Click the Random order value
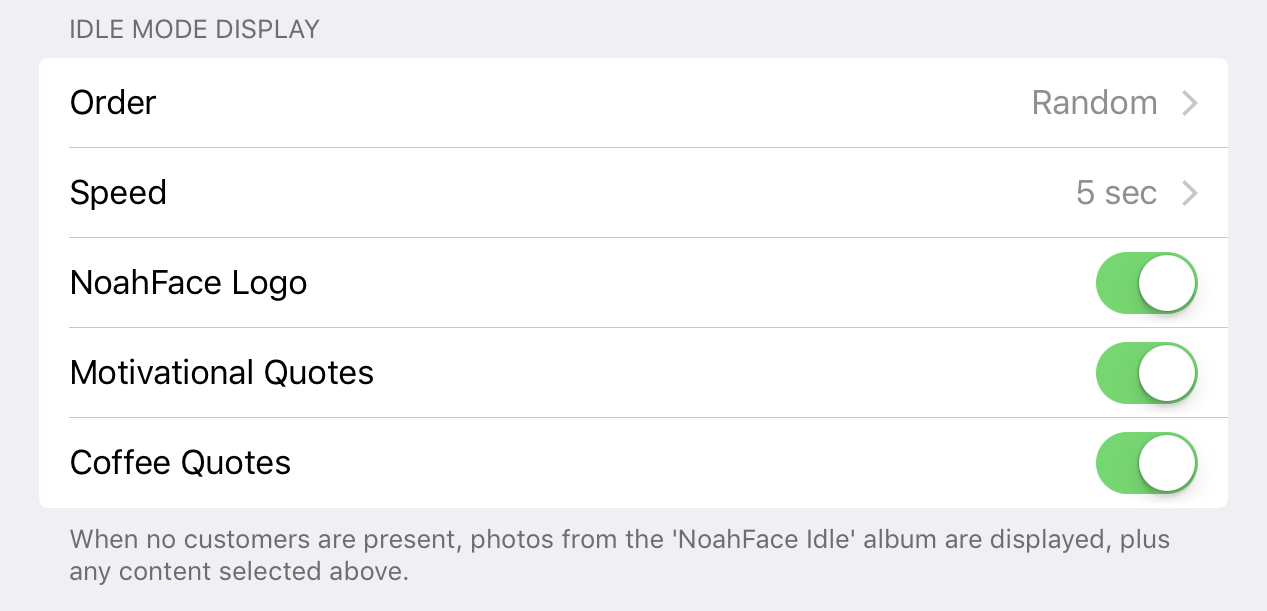The height and width of the screenshot is (611, 1267). pos(1094,103)
